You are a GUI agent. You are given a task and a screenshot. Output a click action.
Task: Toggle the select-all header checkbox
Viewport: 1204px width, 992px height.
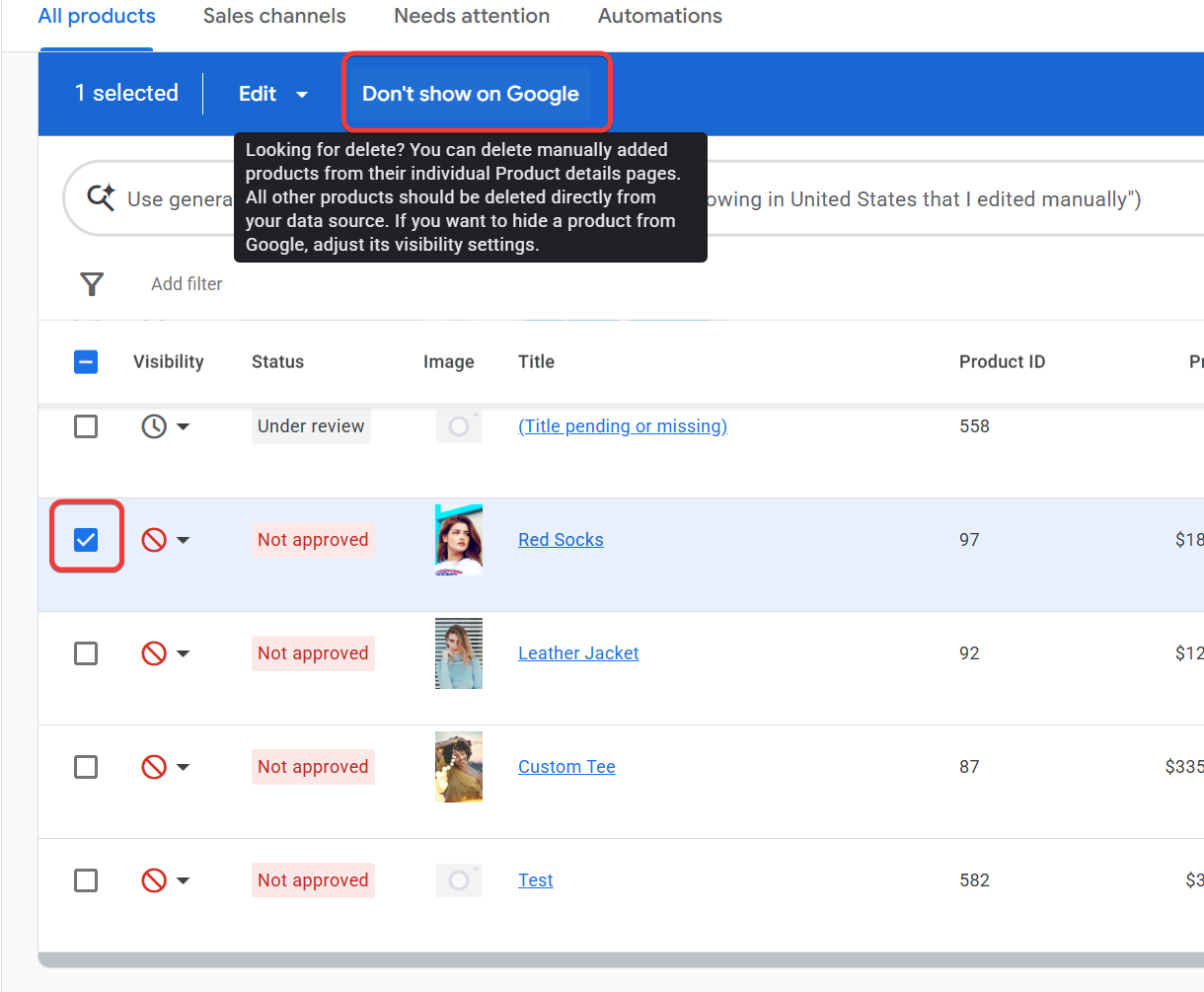coord(86,362)
